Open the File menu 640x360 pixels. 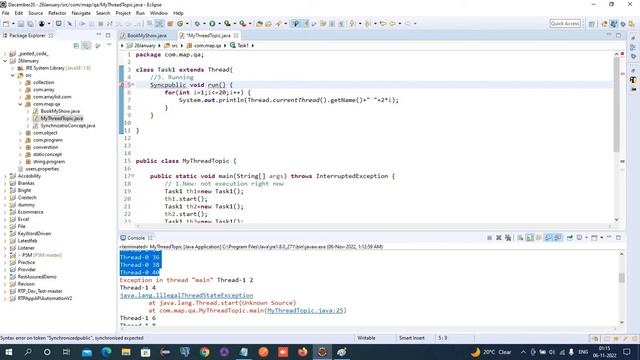[6, 13]
